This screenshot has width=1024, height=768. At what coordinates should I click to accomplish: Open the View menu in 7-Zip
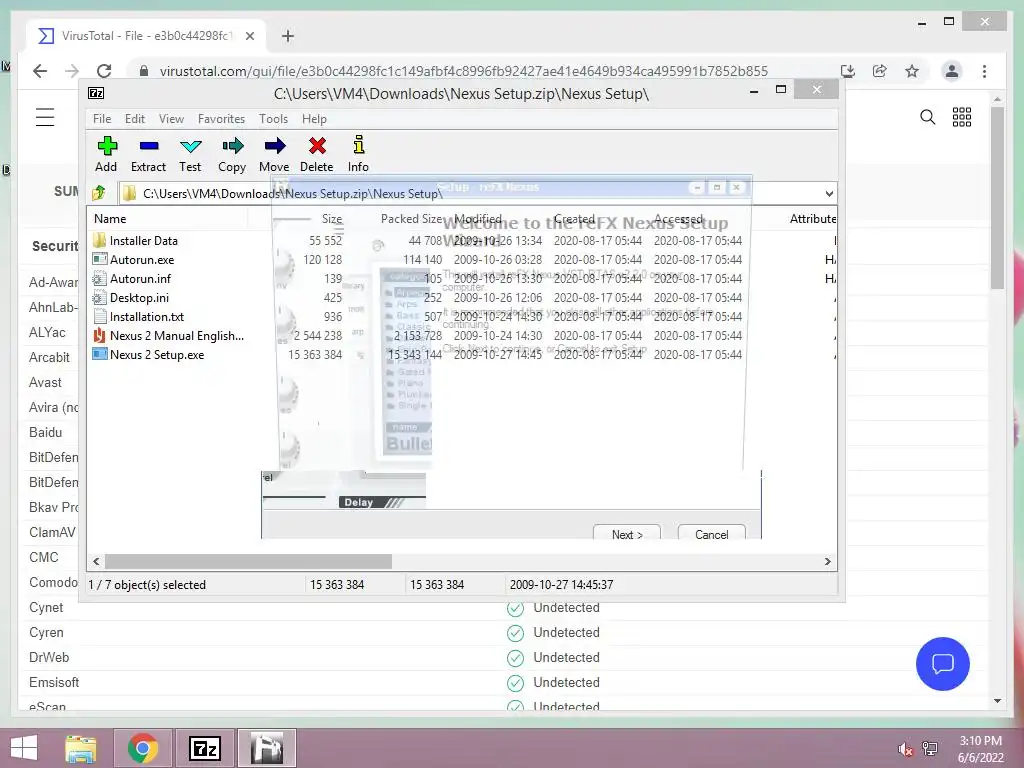(171, 119)
